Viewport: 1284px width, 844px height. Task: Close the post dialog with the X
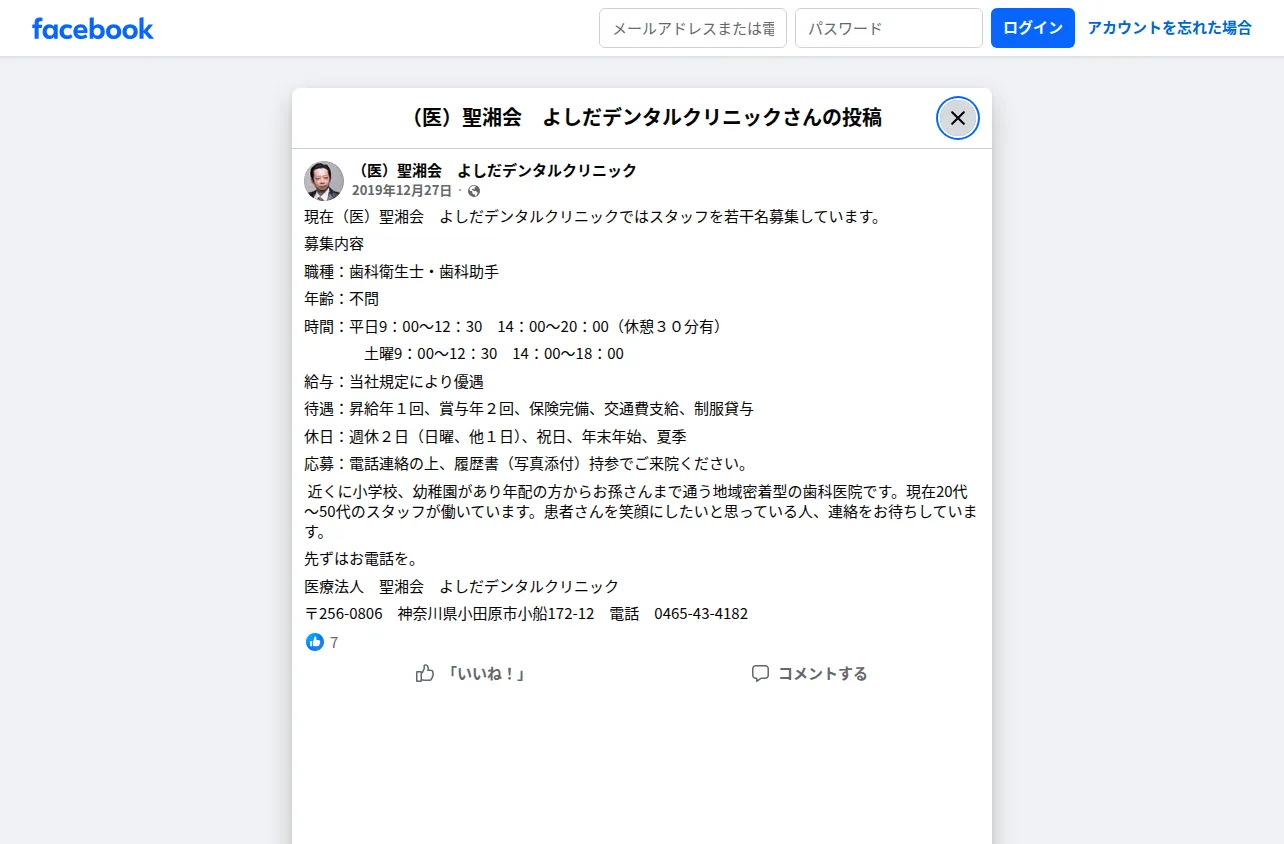958,118
